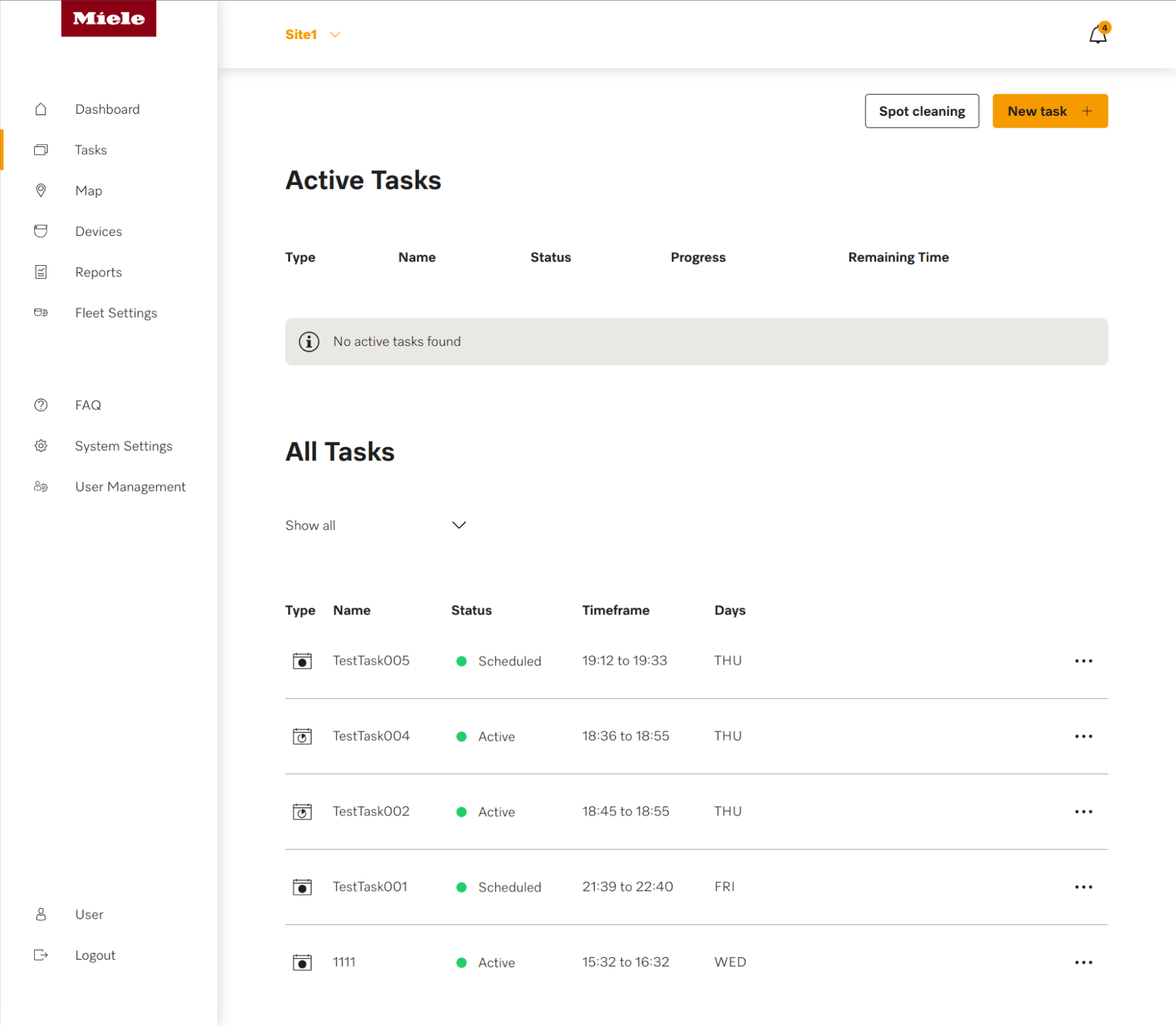
Task: Open the Show all filter dropdown
Action: click(x=375, y=525)
